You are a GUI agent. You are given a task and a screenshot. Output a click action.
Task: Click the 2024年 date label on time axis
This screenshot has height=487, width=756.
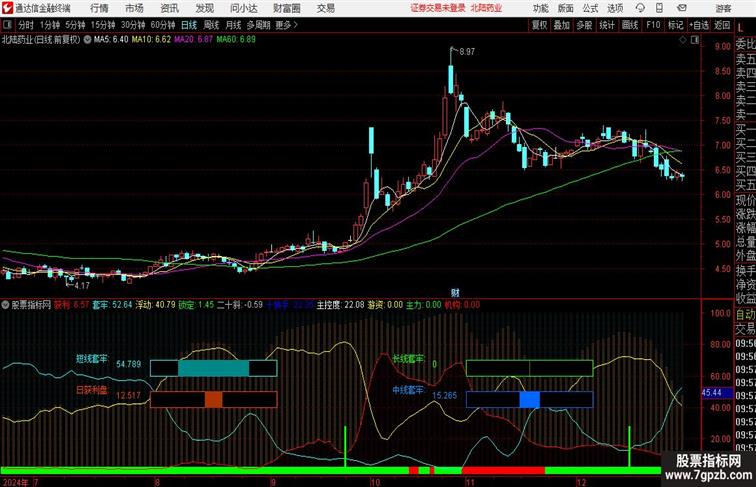[x=15, y=482]
